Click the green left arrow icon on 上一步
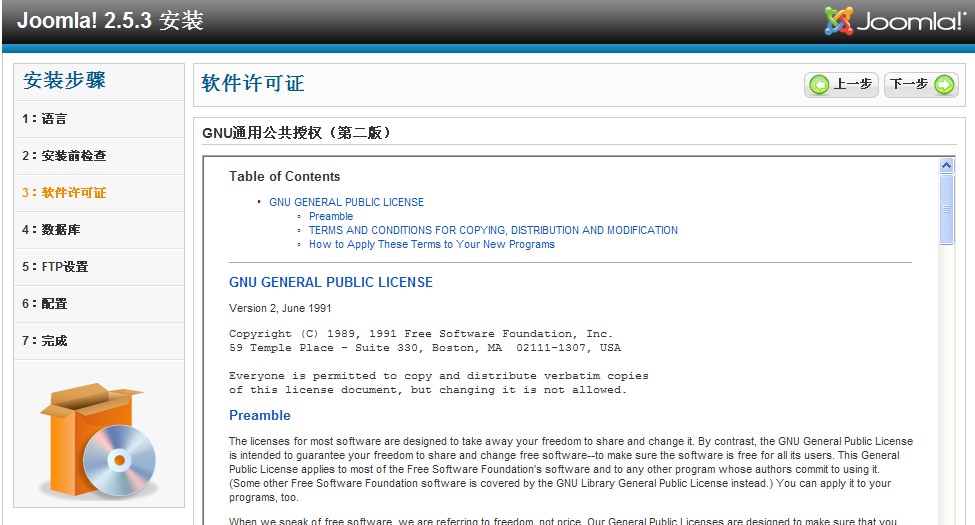This screenshot has width=975, height=525. pyautogui.click(x=819, y=84)
